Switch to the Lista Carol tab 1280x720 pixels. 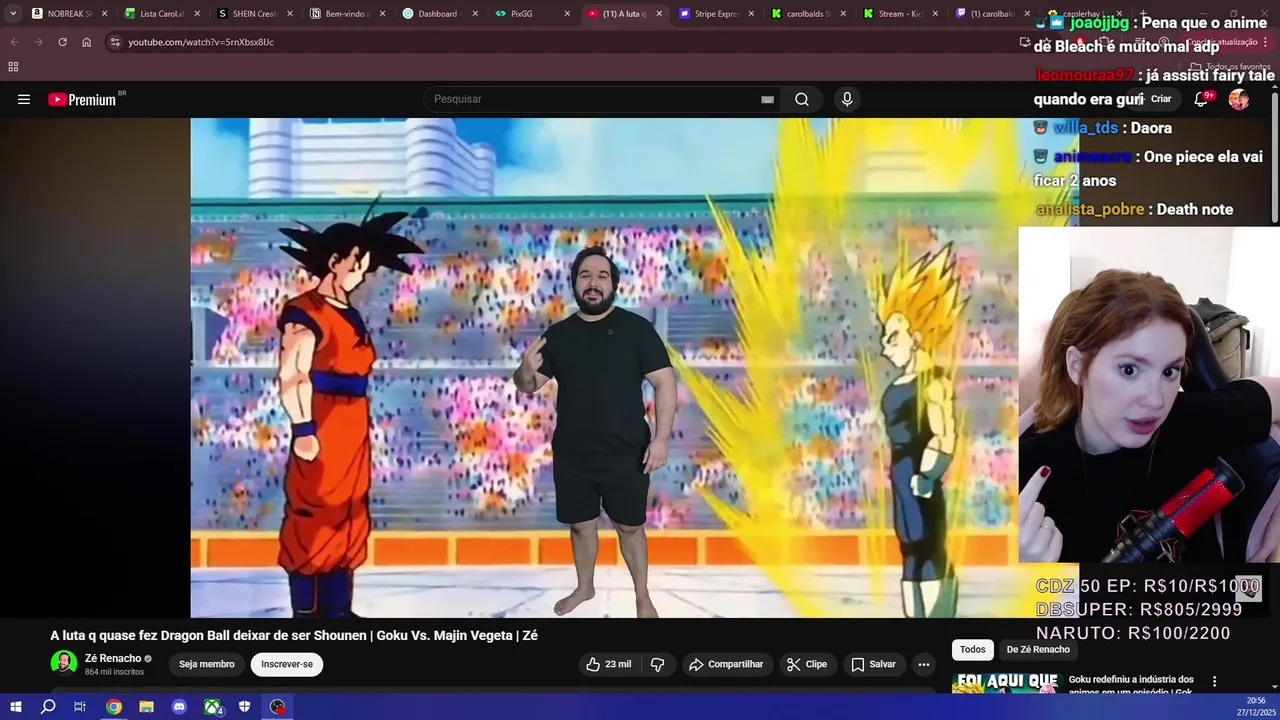click(161, 14)
